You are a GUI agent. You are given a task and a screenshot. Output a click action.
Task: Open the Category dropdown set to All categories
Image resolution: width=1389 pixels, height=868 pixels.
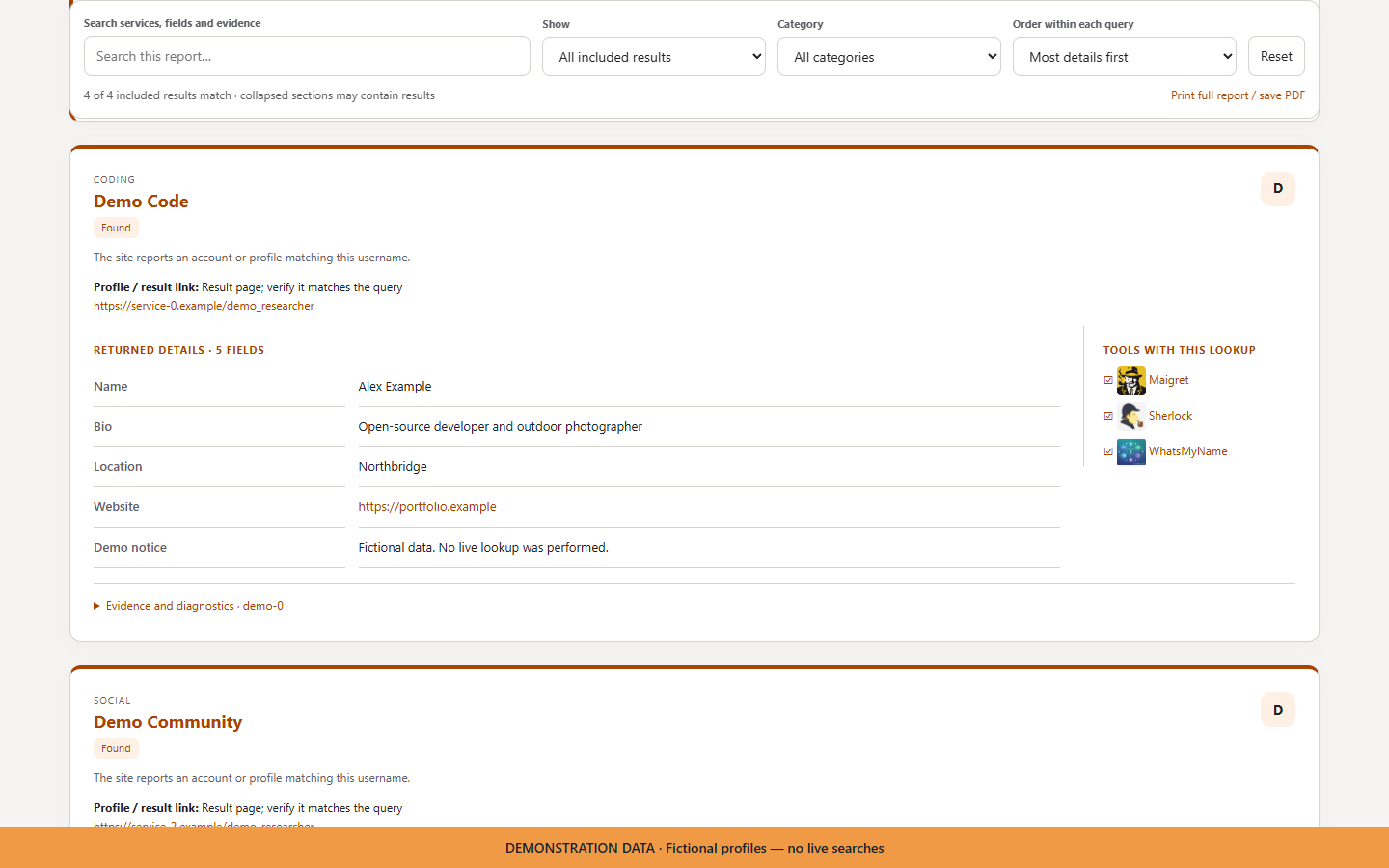click(x=889, y=57)
